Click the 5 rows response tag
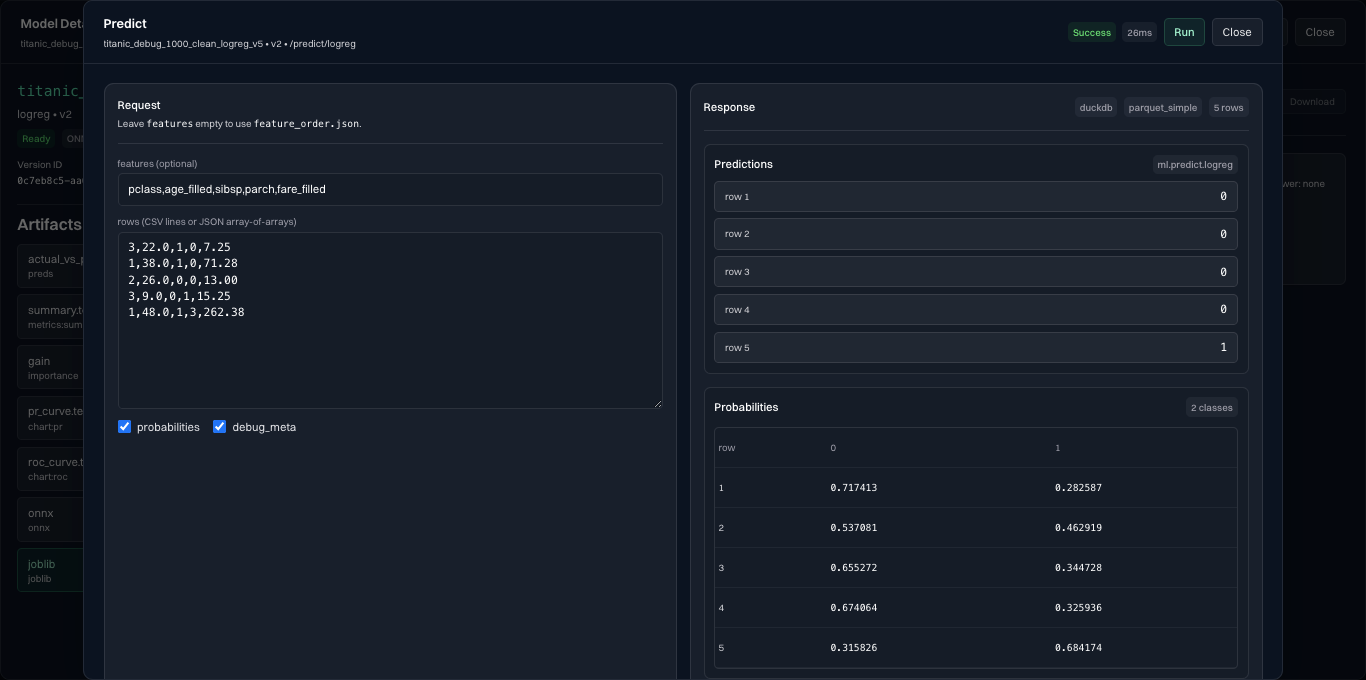The height and width of the screenshot is (680, 1366). pyautogui.click(x=1228, y=107)
